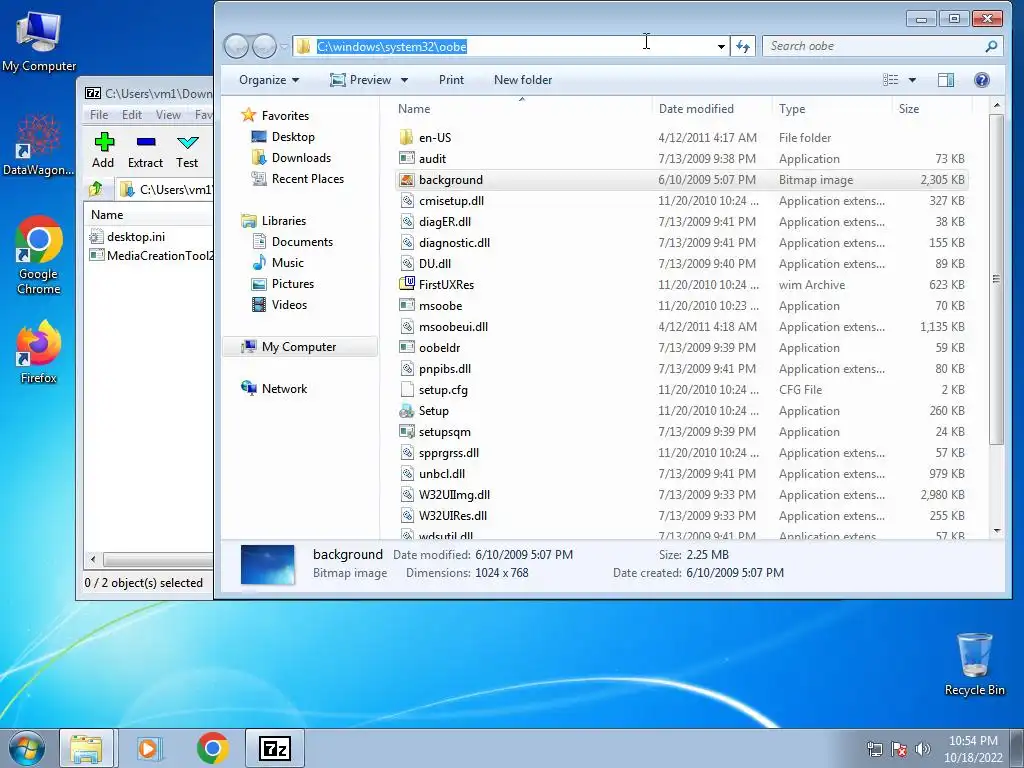Click the volume speaker tray icon
Screen dimensions: 1024x768
click(923, 749)
